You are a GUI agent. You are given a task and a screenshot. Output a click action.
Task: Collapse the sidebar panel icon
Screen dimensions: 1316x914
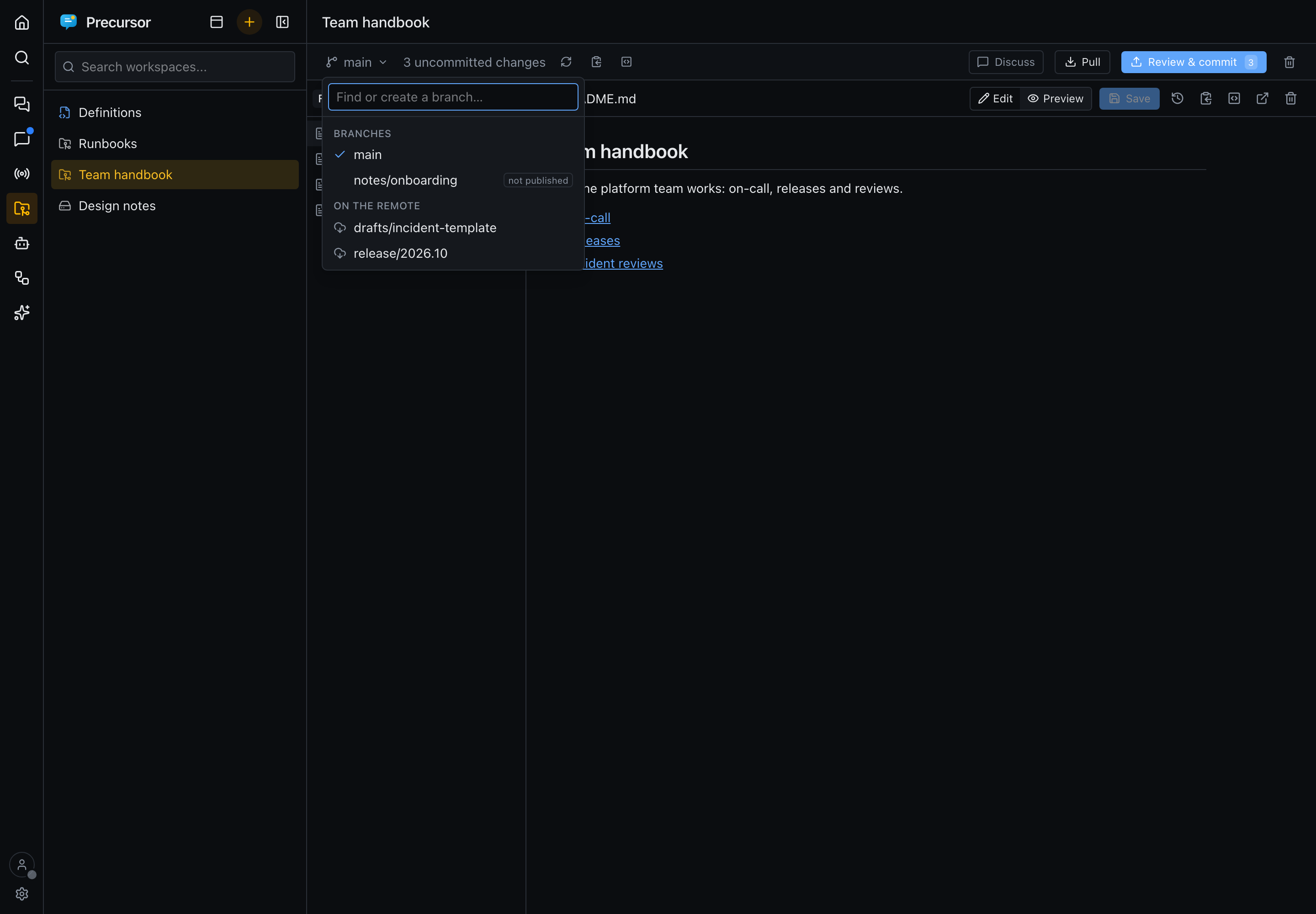[x=282, y=22]
